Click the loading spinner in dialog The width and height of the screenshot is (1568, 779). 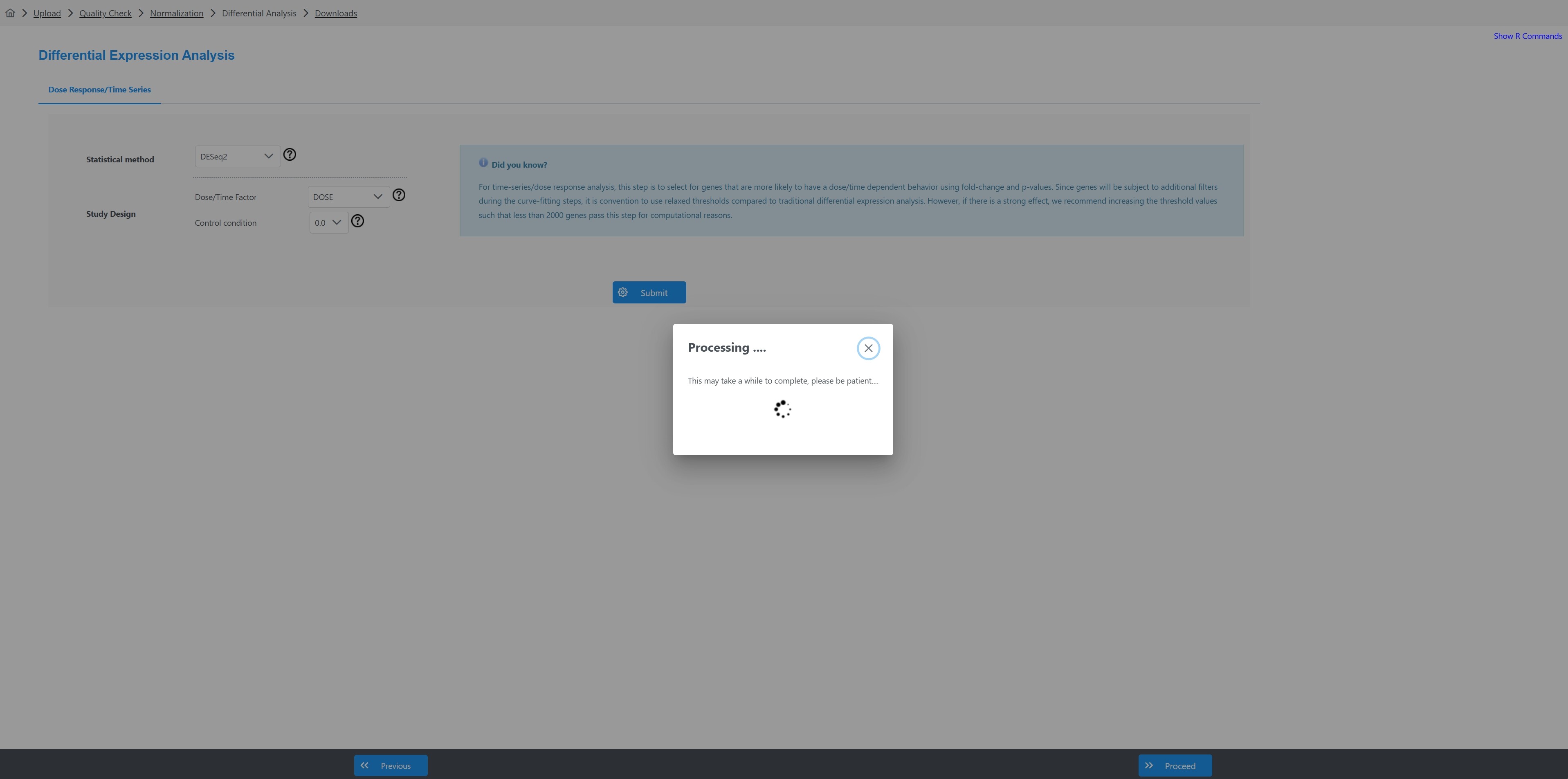[783, 409]
